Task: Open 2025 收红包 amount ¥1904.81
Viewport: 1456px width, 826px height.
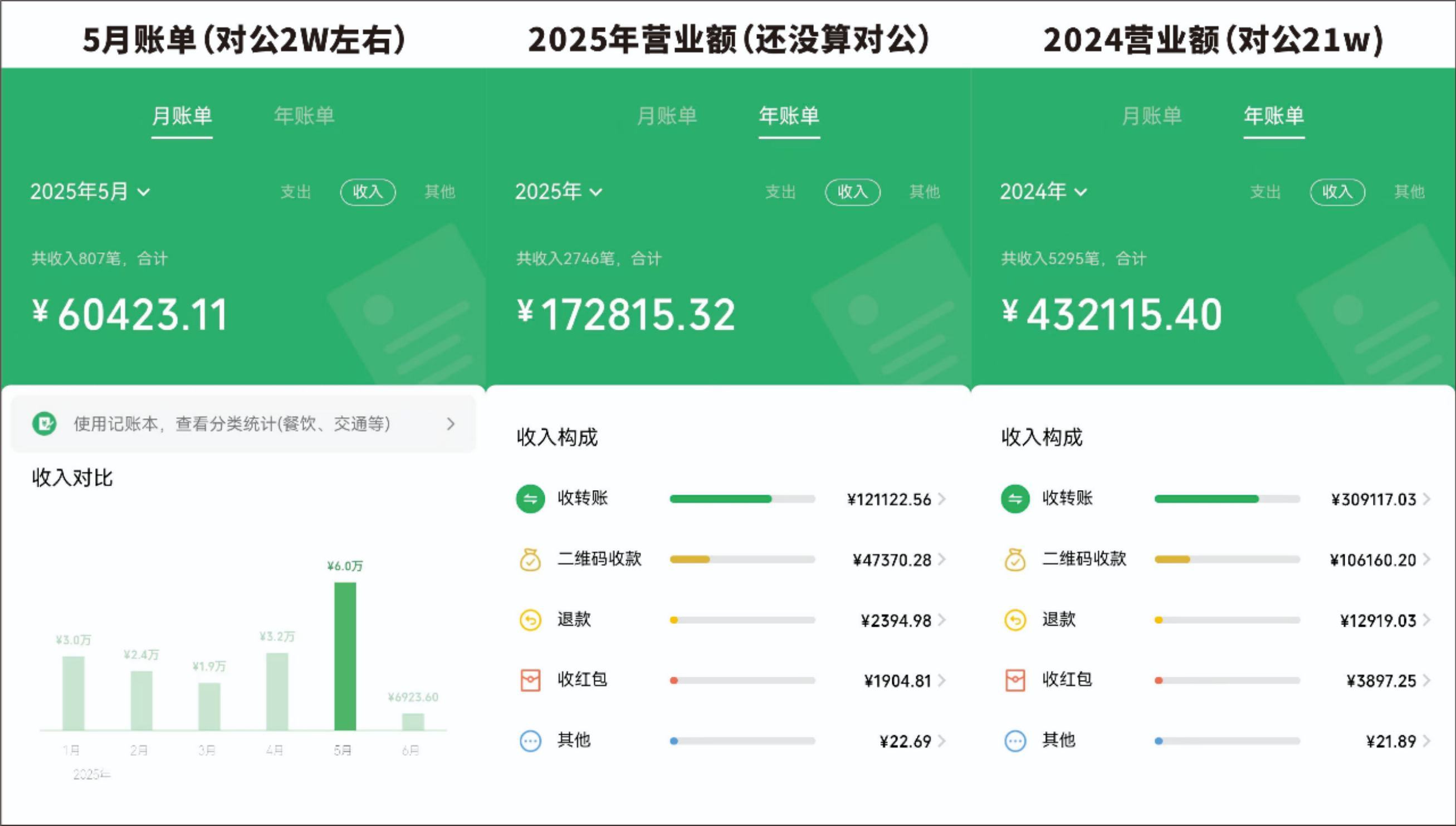Action: 897,681
